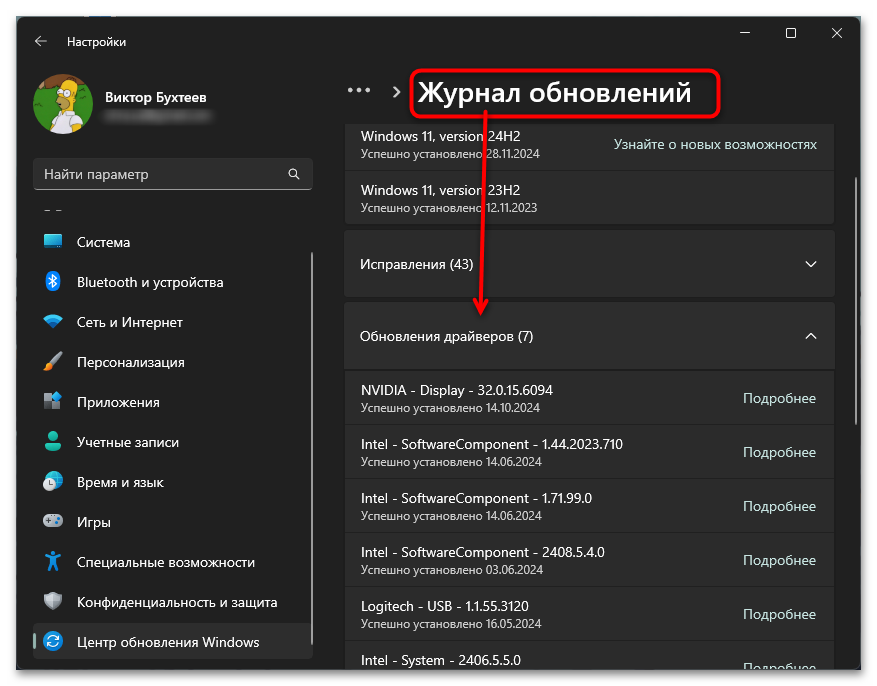Click the search magnifier icon
Screen dimensions: 877x686
coord(294,174)
